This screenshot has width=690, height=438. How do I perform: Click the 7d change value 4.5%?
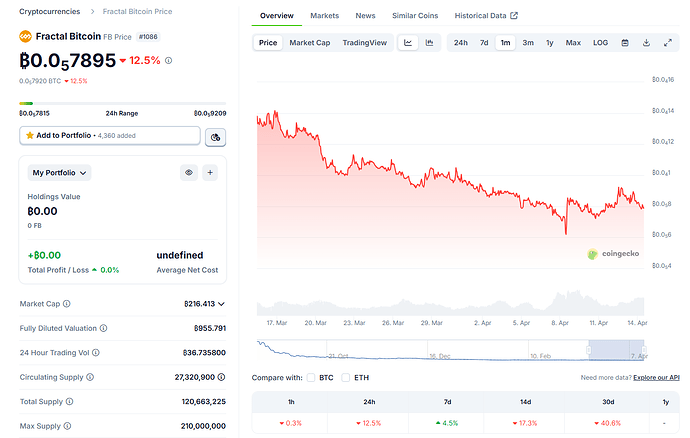click(447, 423)
